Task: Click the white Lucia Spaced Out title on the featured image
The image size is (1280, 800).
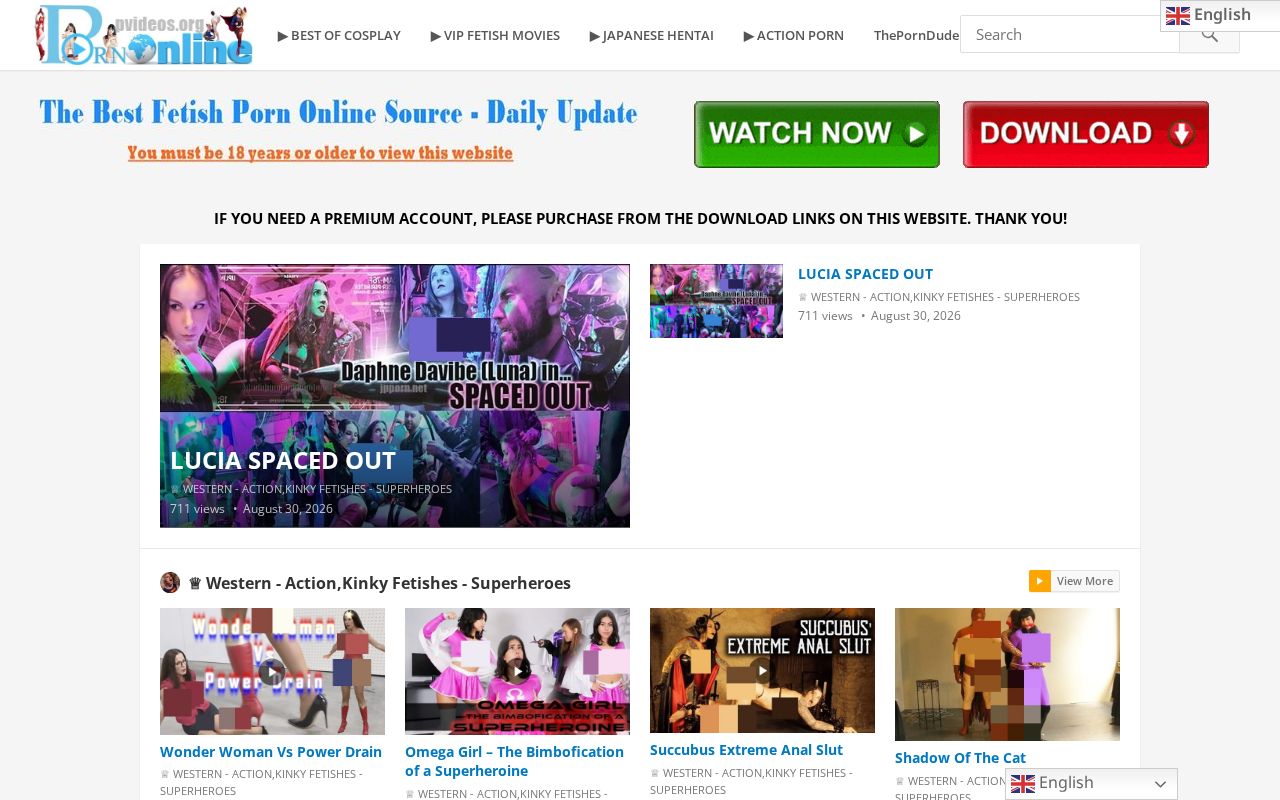Action: (x=283, y=461)
